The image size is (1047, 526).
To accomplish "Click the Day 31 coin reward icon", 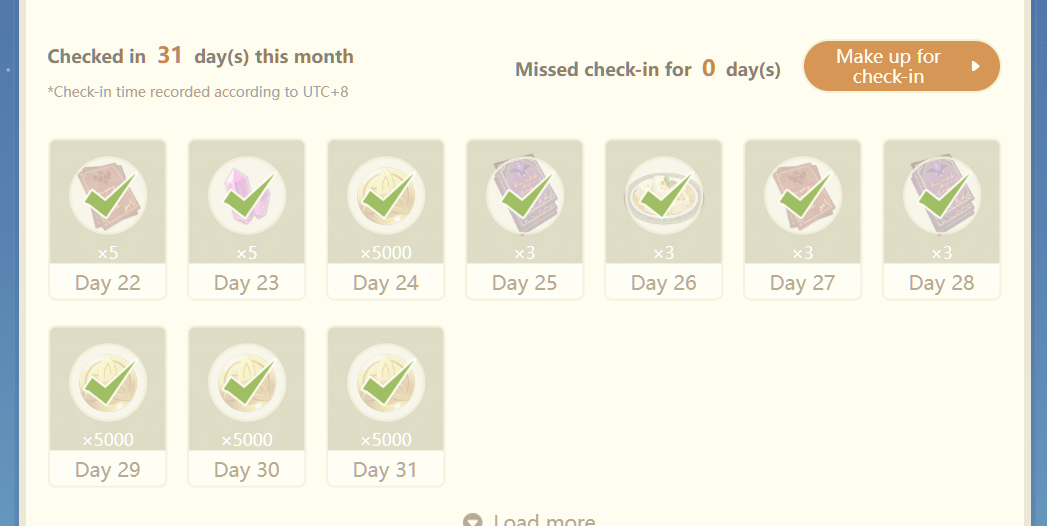I will tap(386, 384).
